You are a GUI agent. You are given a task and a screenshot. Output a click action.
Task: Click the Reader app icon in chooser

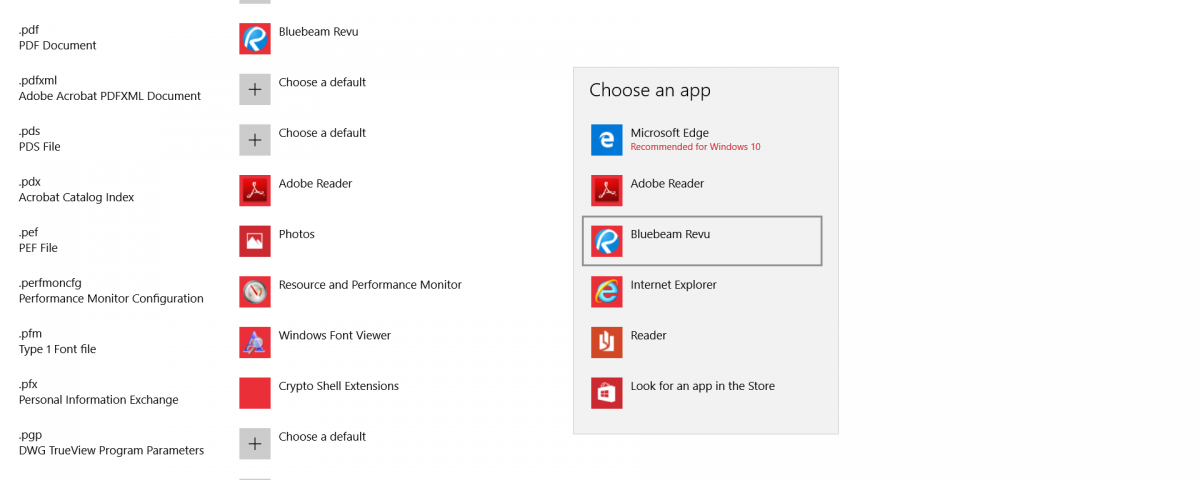607,342
